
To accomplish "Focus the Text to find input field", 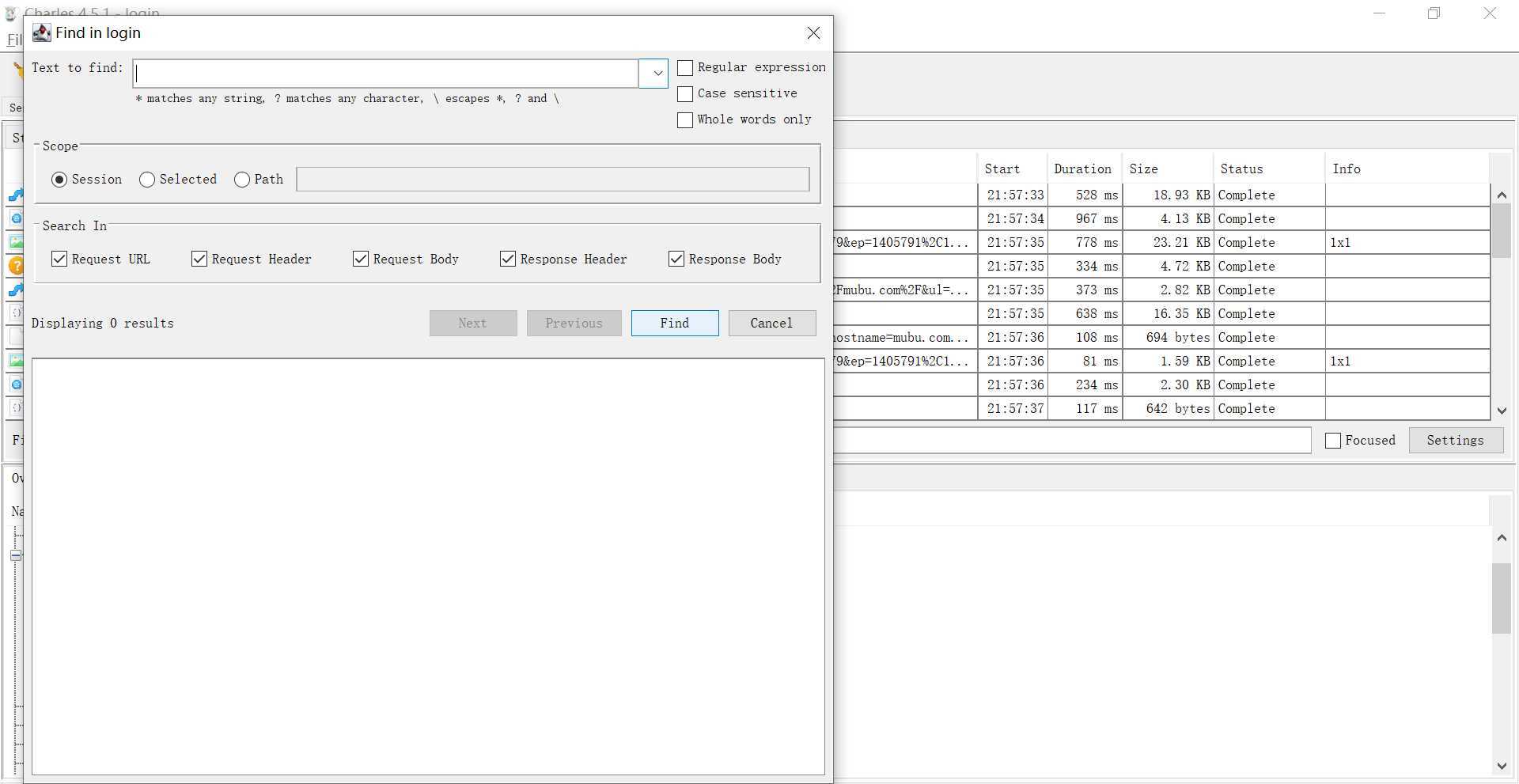I will click(385, 74).
